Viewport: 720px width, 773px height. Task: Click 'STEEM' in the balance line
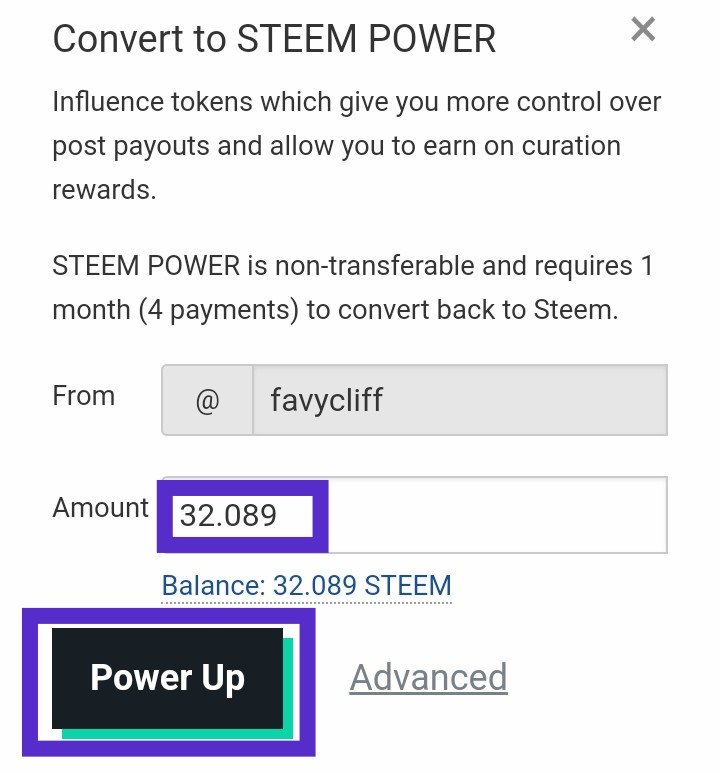coord(409,585)
